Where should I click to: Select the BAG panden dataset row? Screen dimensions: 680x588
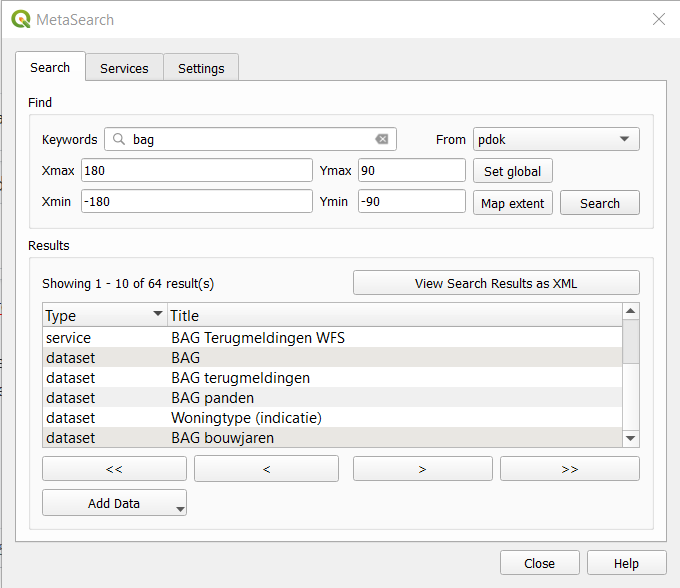(332, 397)
